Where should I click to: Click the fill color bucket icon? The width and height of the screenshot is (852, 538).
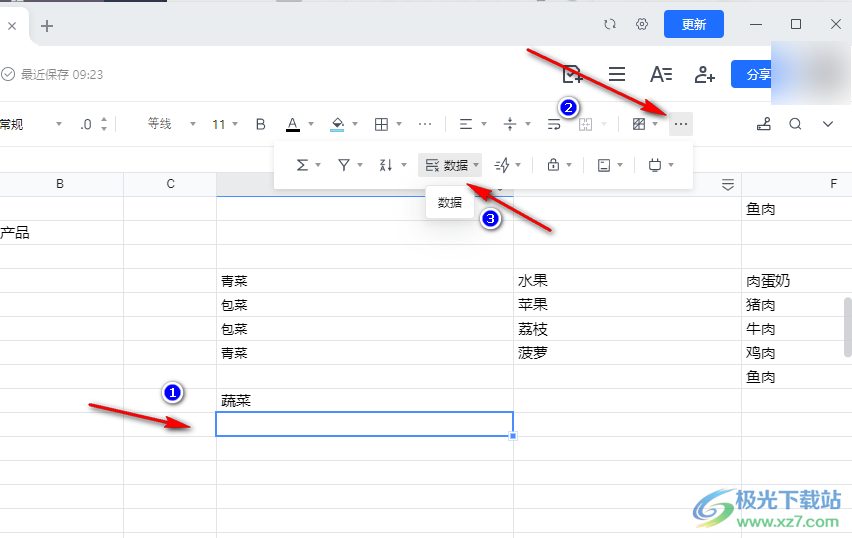(x=337, y=124)
